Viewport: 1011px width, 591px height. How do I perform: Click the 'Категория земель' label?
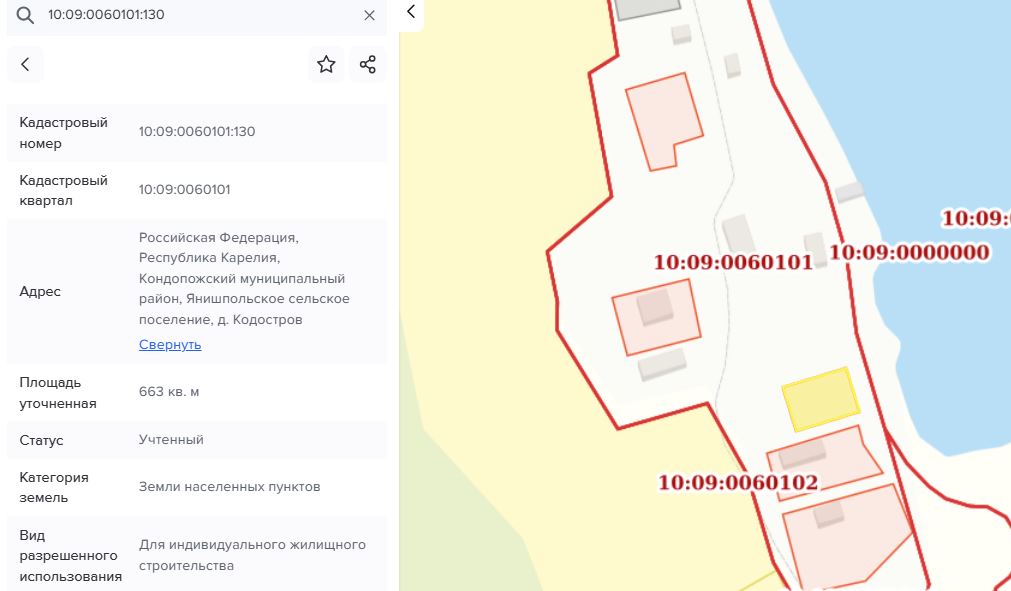pyautogui.click(x=54, y=487)
